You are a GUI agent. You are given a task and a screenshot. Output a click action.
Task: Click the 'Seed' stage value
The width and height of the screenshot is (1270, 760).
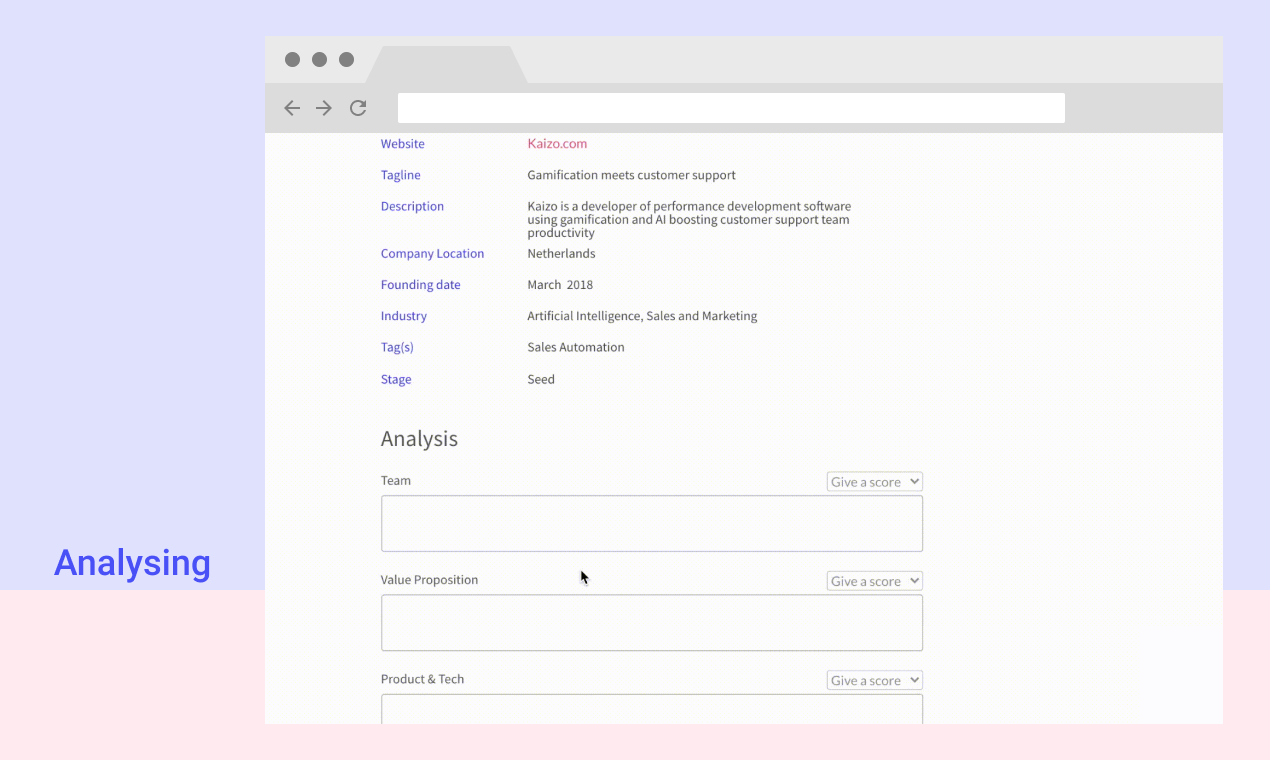coord(541,380)
